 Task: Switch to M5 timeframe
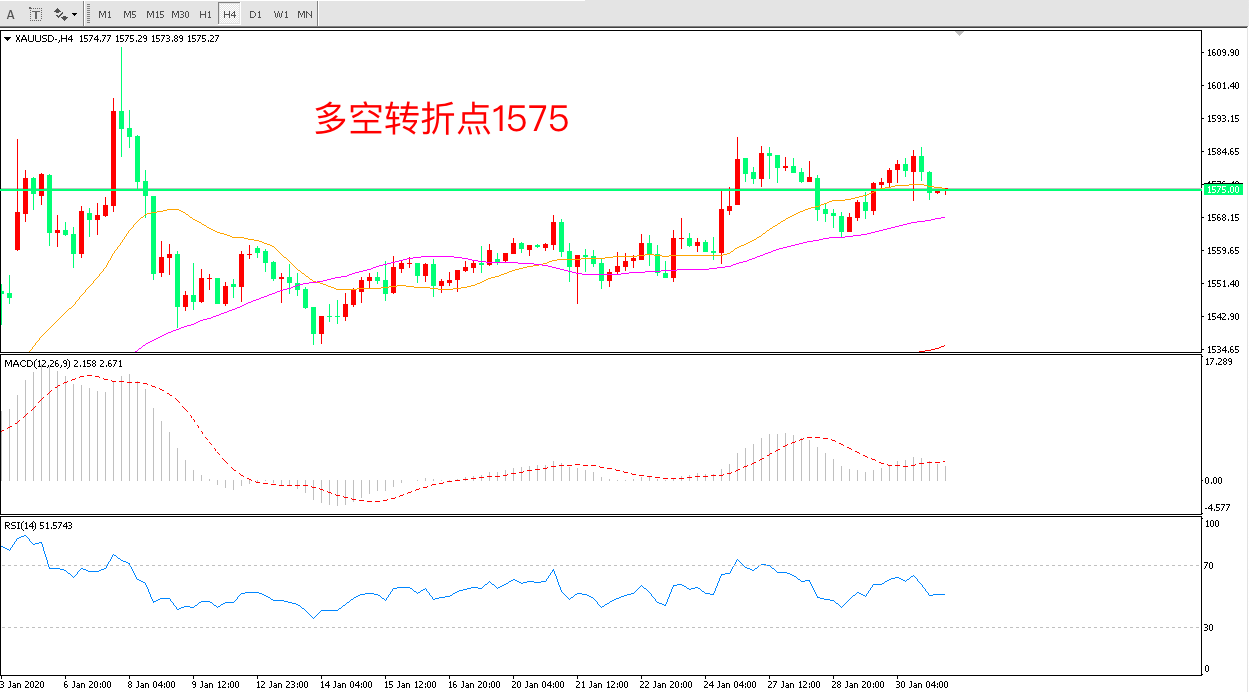pos(130,15)
